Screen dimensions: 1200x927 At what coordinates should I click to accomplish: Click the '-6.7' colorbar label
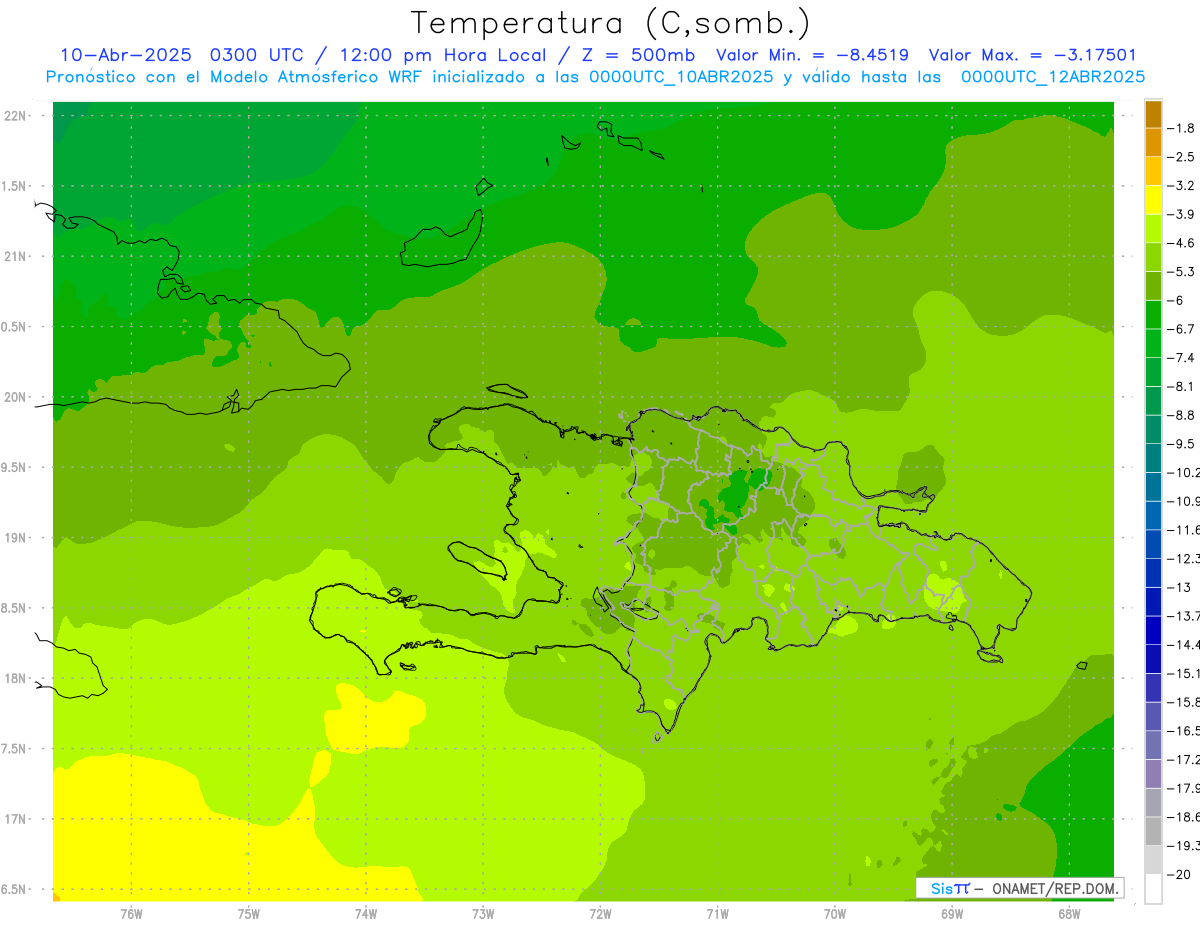coord(1181,329)
